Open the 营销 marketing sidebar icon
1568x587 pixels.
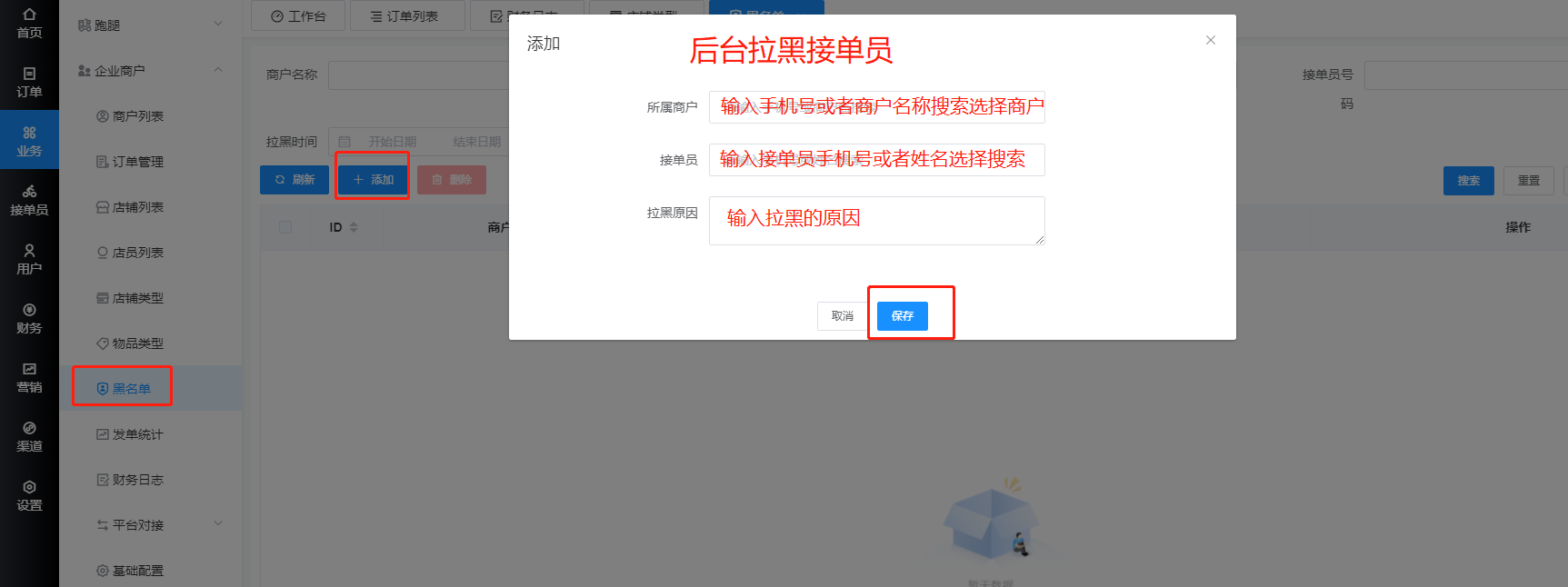pos(29,377)
